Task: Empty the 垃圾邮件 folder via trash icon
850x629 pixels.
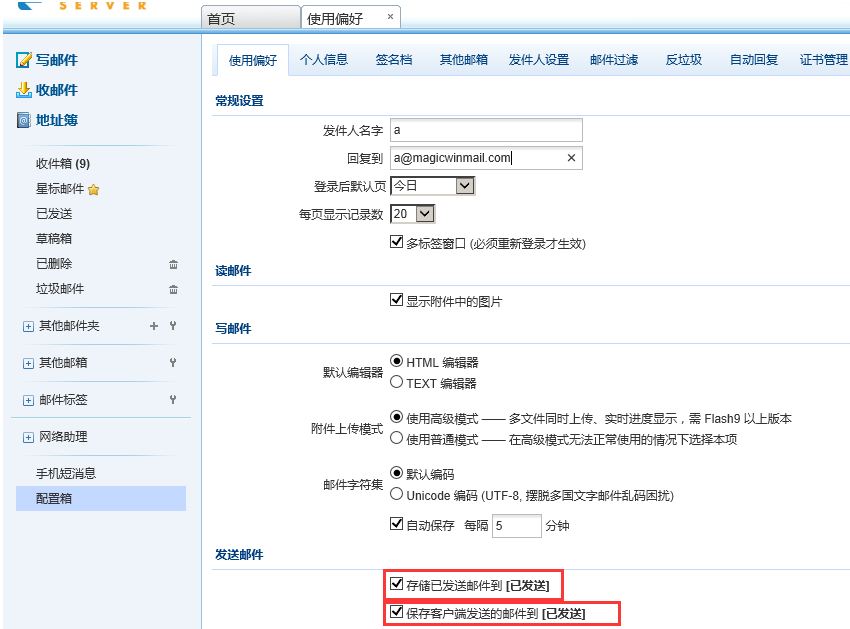Action: pyautogui.click(x=173, y=289)
